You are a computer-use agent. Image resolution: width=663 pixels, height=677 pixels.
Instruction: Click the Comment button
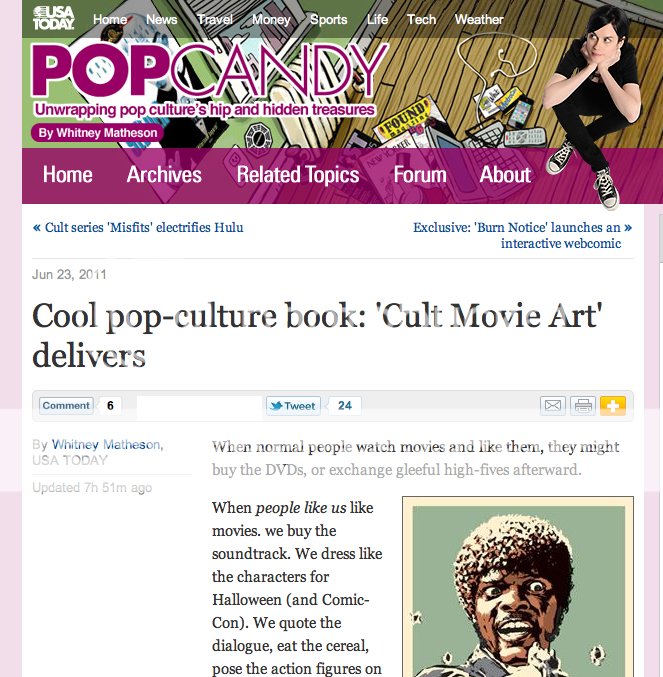tap(66, 406)
